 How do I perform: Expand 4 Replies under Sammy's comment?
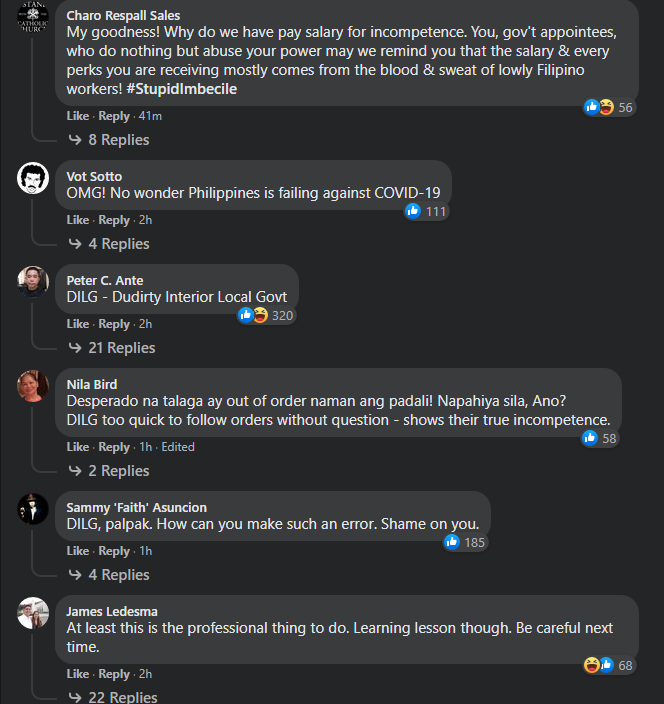[x=118, y=575]
